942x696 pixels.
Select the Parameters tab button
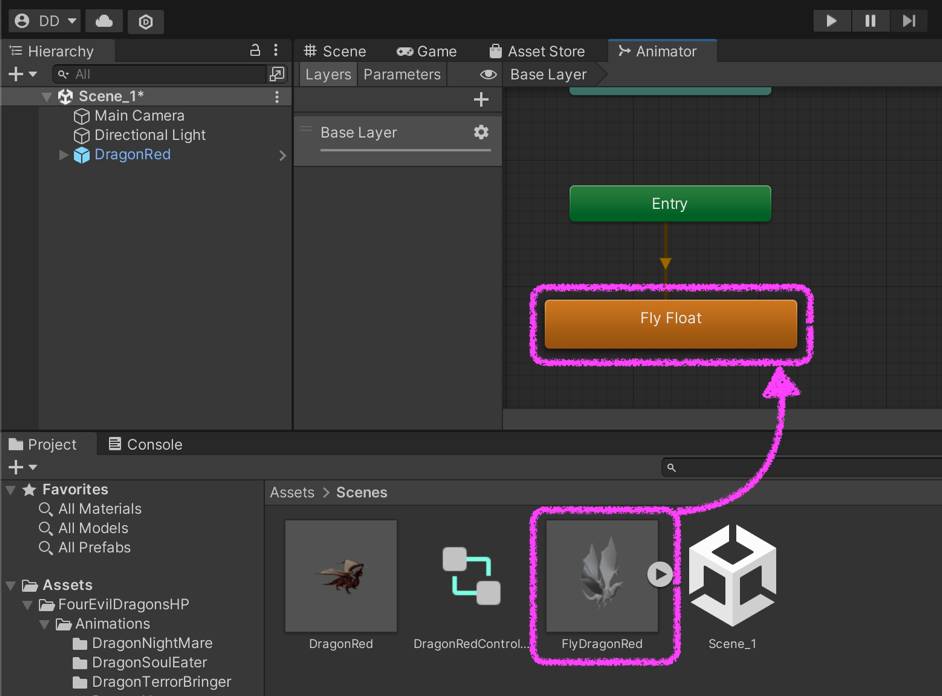coord(402,75)
